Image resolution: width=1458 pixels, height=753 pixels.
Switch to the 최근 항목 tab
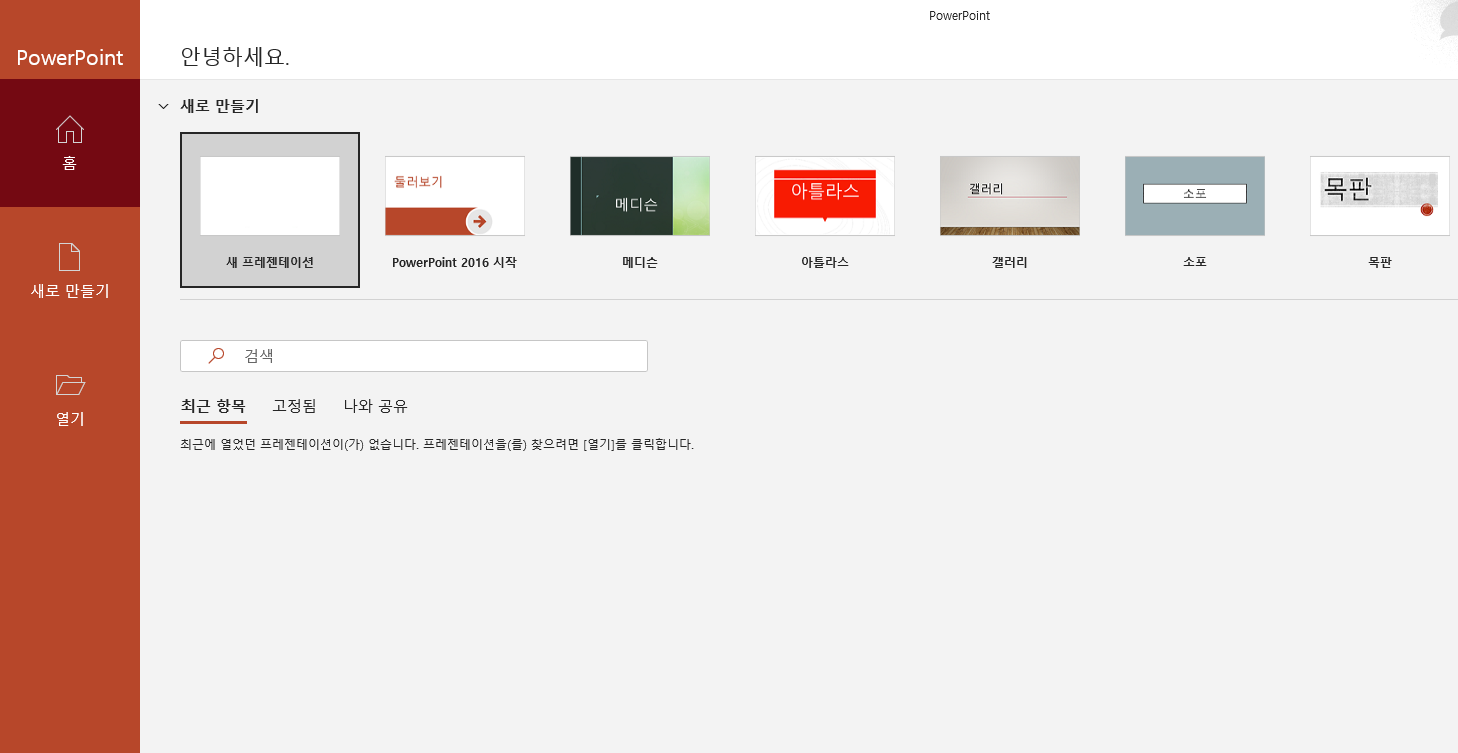213,406
